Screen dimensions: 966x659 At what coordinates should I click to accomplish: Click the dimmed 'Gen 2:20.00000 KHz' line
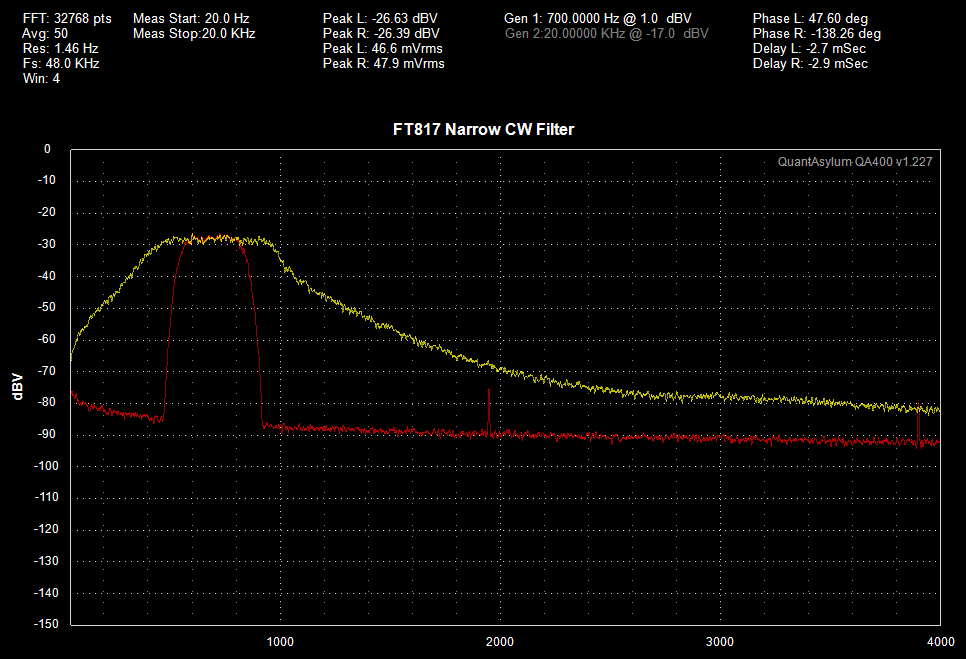[606, 33]
